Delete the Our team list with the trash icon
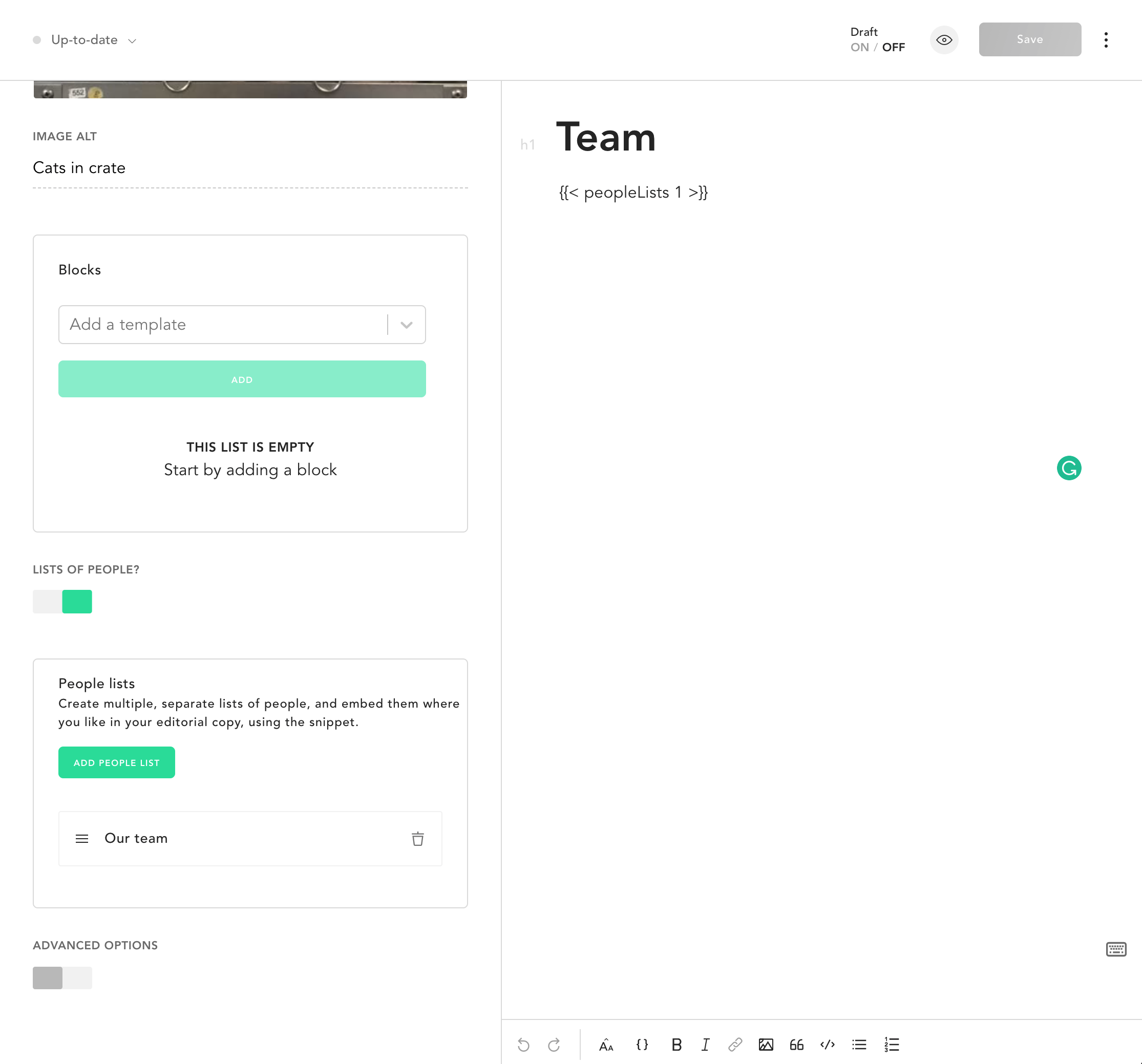Image resolution: width=1142 pixels, height=1064 pixels. (x=417, y=839)
